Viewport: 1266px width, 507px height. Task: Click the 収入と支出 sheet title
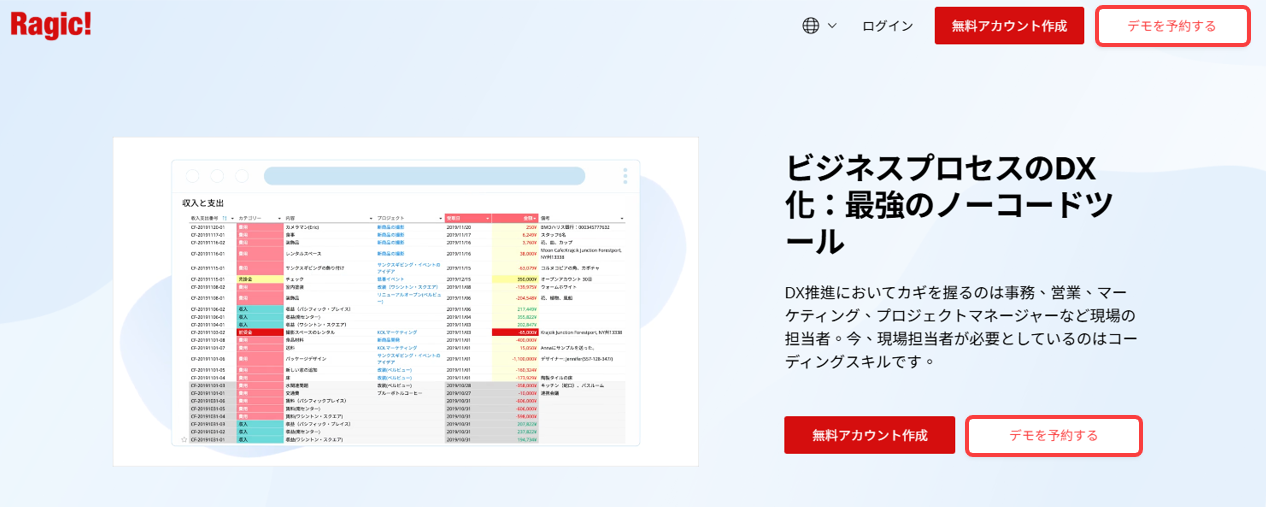tap(203, 202)
